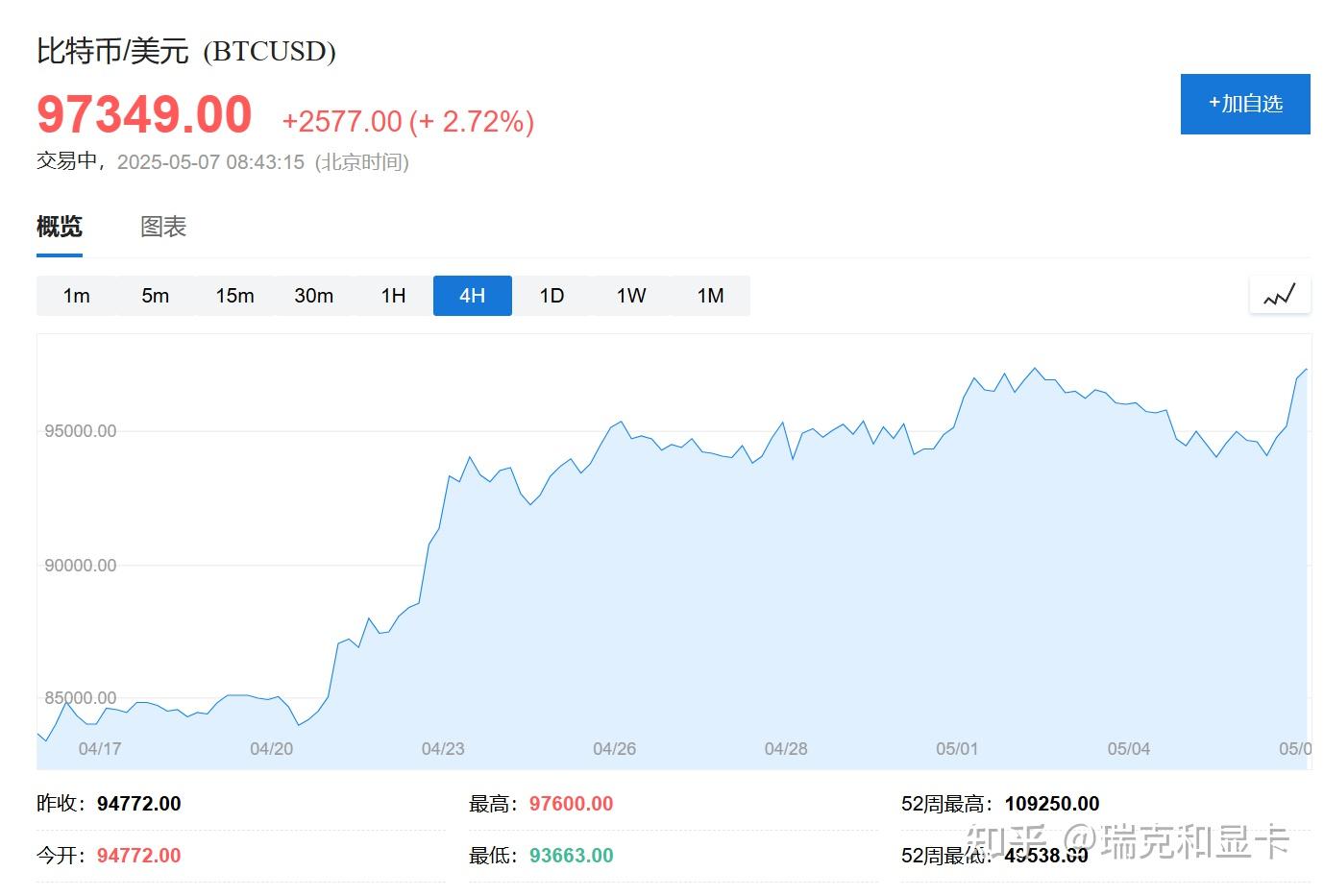Choose the 15m interval
The image size is (1324, 896).
pyautogui.click(x=234, y=296)
